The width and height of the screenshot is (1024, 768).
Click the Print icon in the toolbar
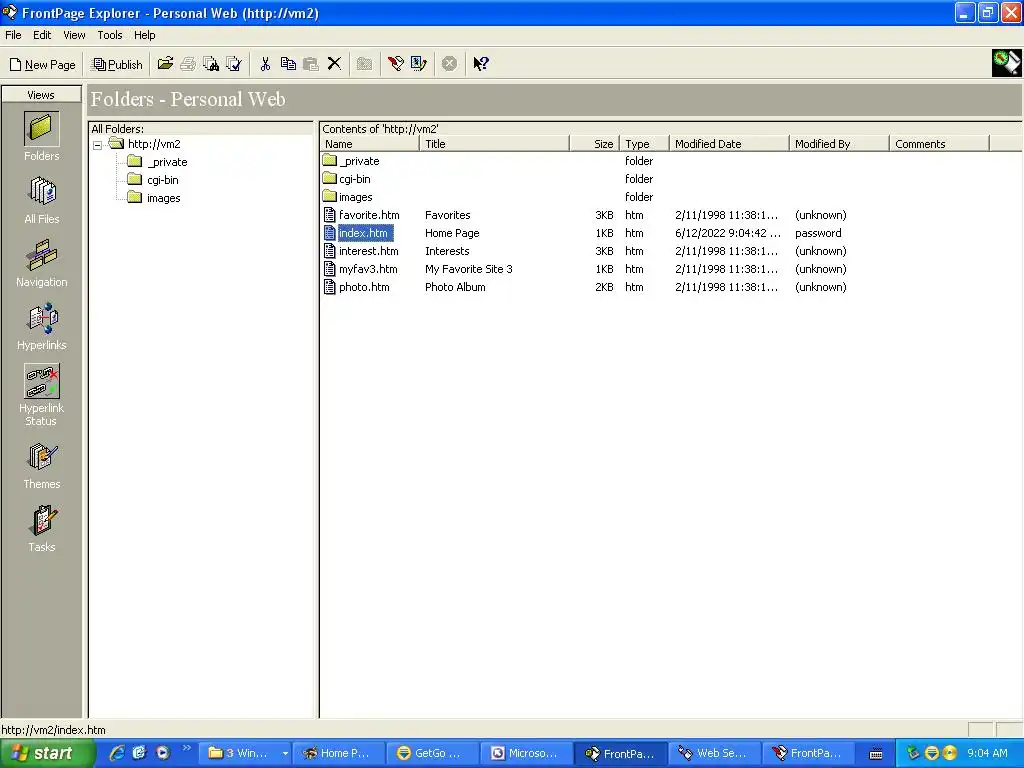188,63
